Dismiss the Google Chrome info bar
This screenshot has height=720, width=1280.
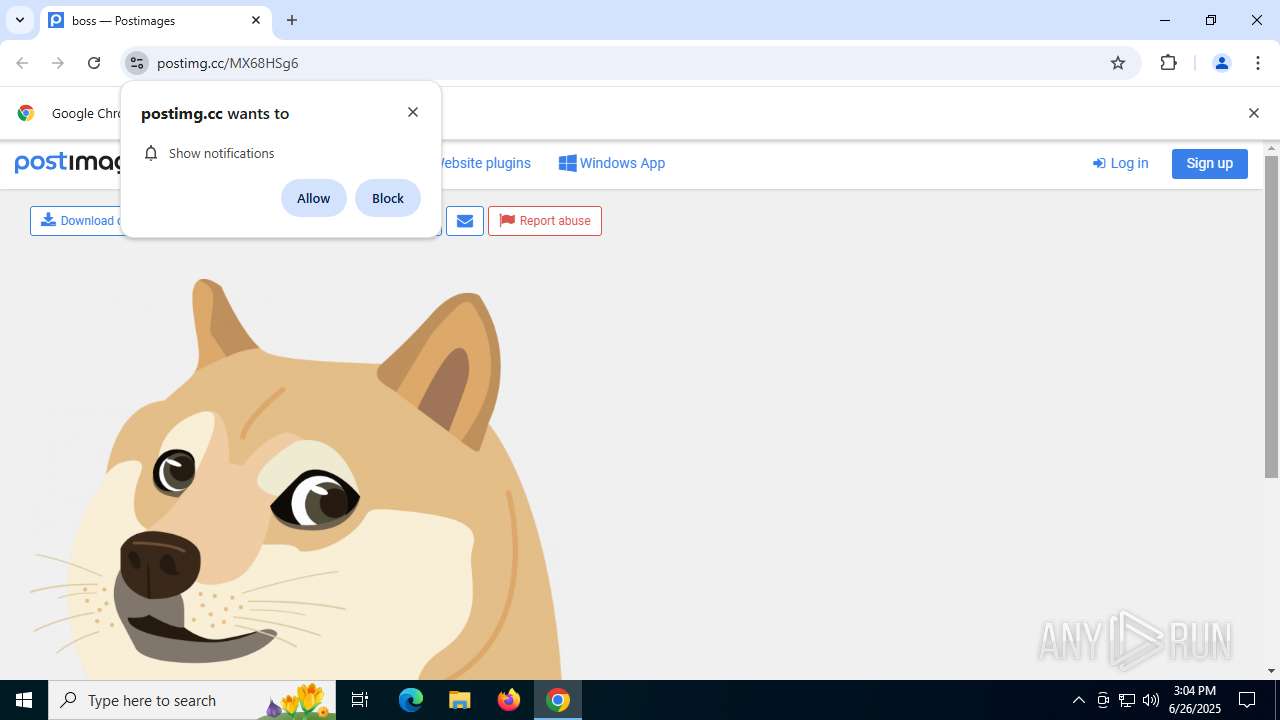tap(1253, 113)
